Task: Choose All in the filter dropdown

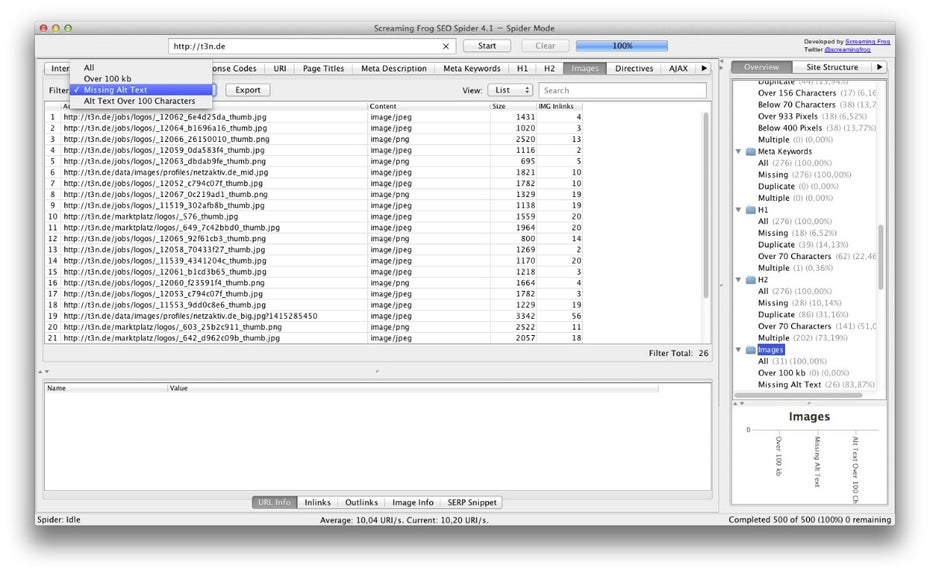Action: pyautogui.click(x=141, y=68)
